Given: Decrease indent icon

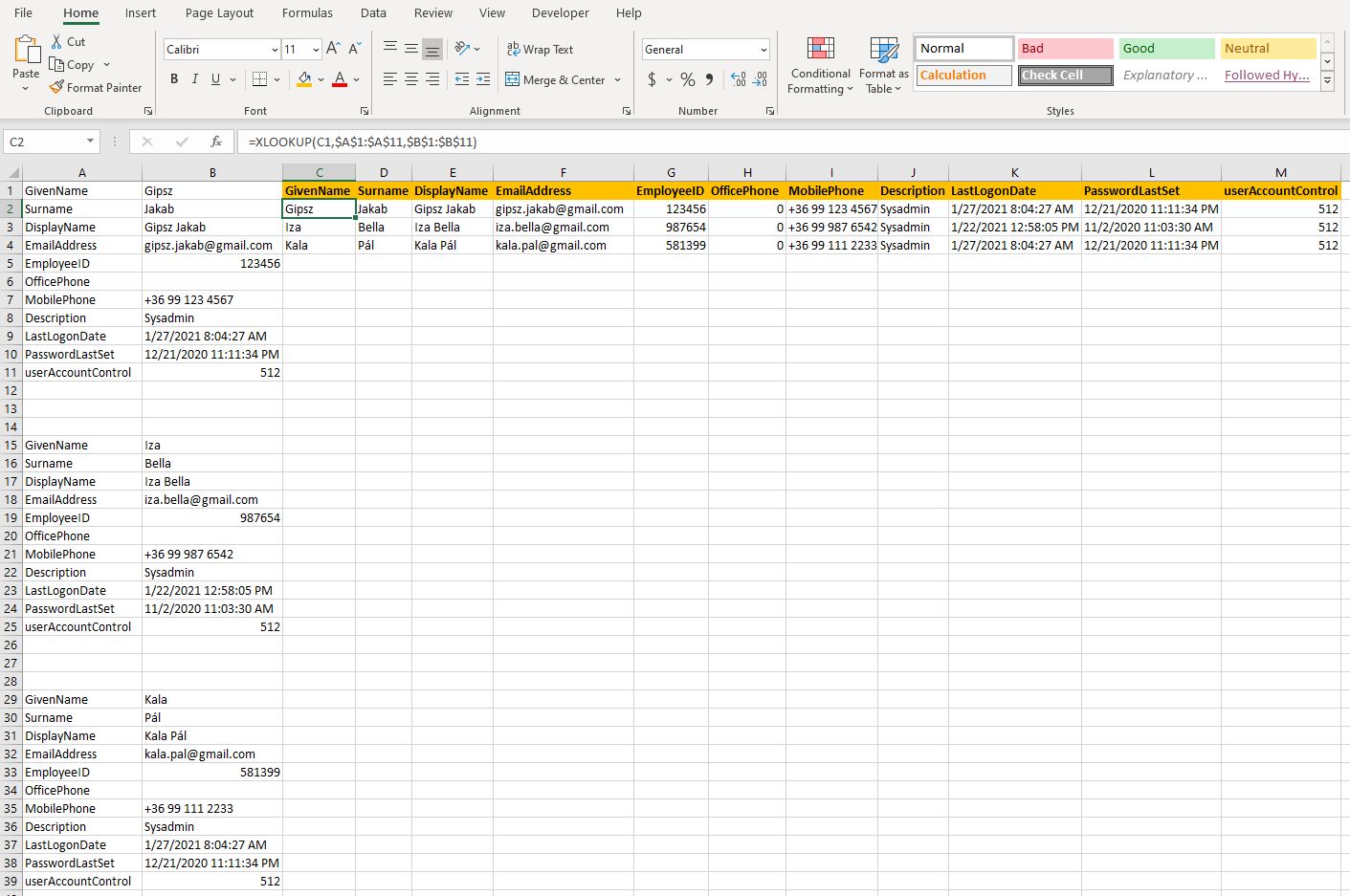Looking at the screenshot, I should 462,79.
